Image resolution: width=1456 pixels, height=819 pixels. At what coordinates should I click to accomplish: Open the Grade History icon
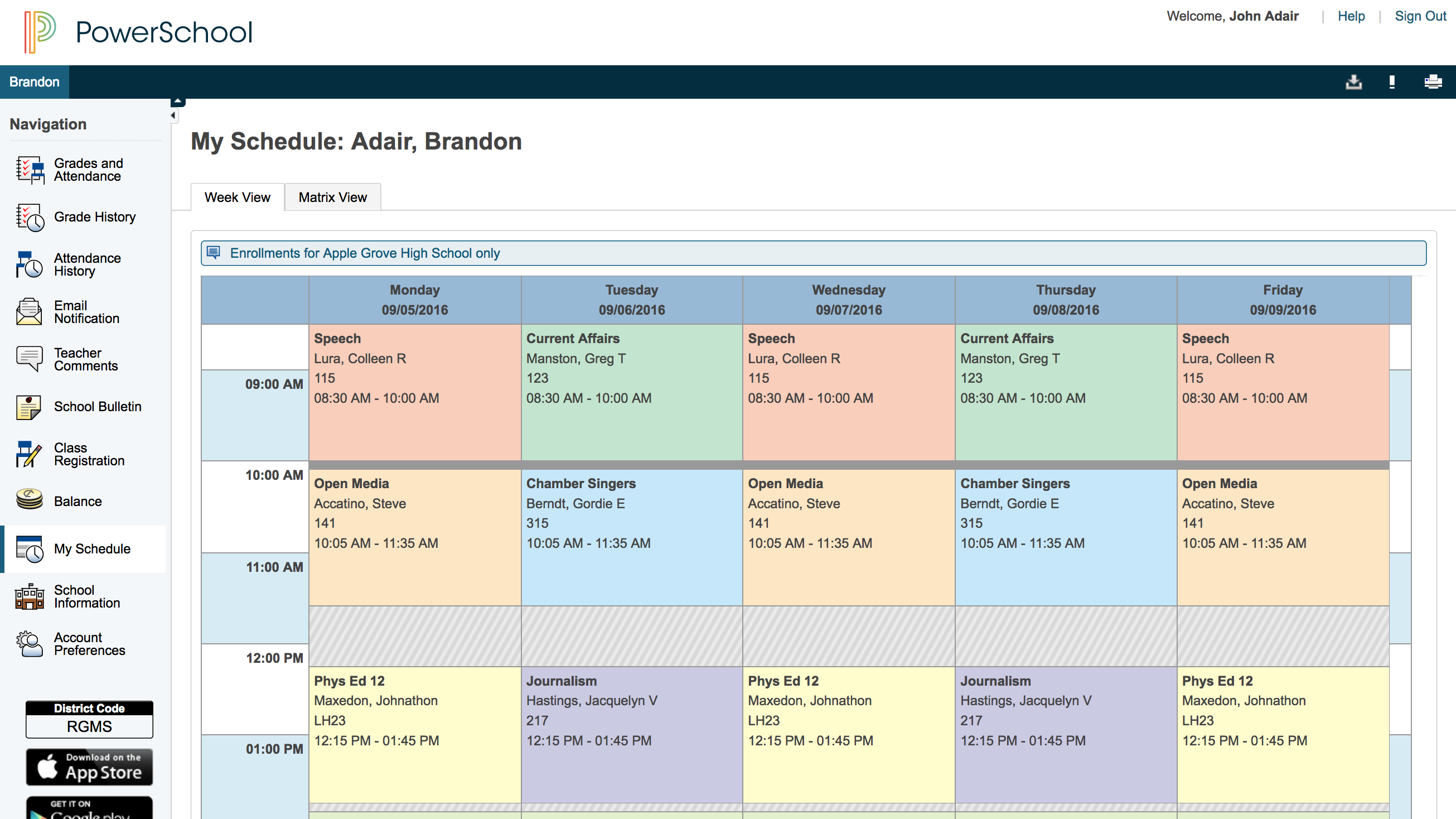[30, 217]
